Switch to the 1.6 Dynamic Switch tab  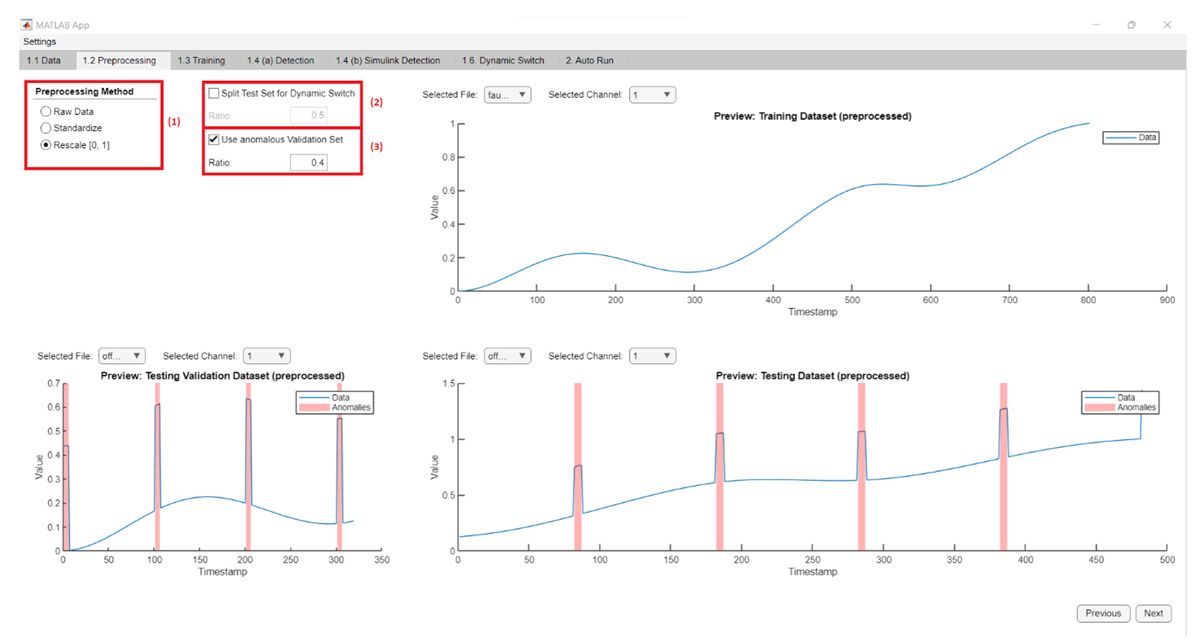tap(503, 60)
